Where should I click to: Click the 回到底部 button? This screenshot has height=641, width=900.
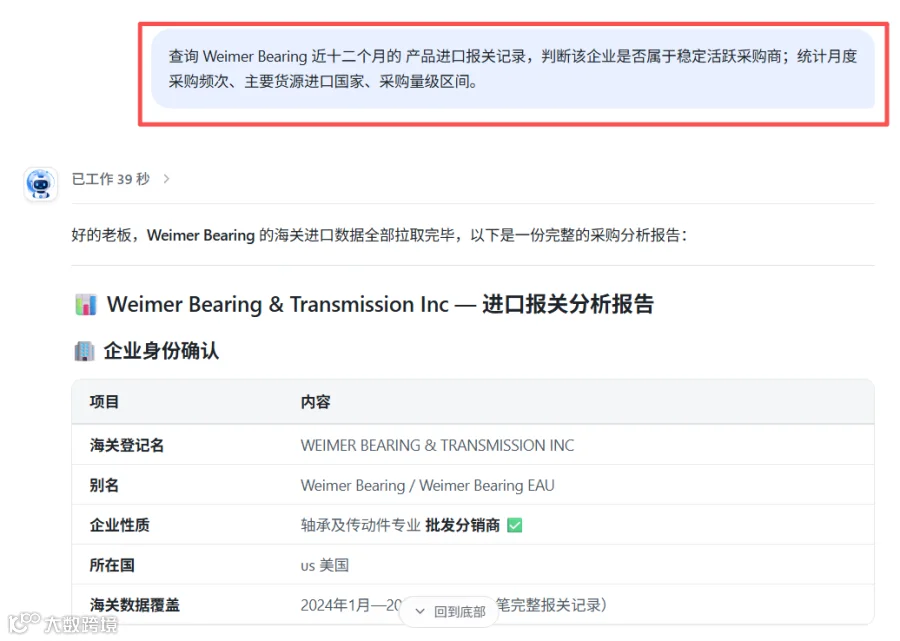[451, 612]
